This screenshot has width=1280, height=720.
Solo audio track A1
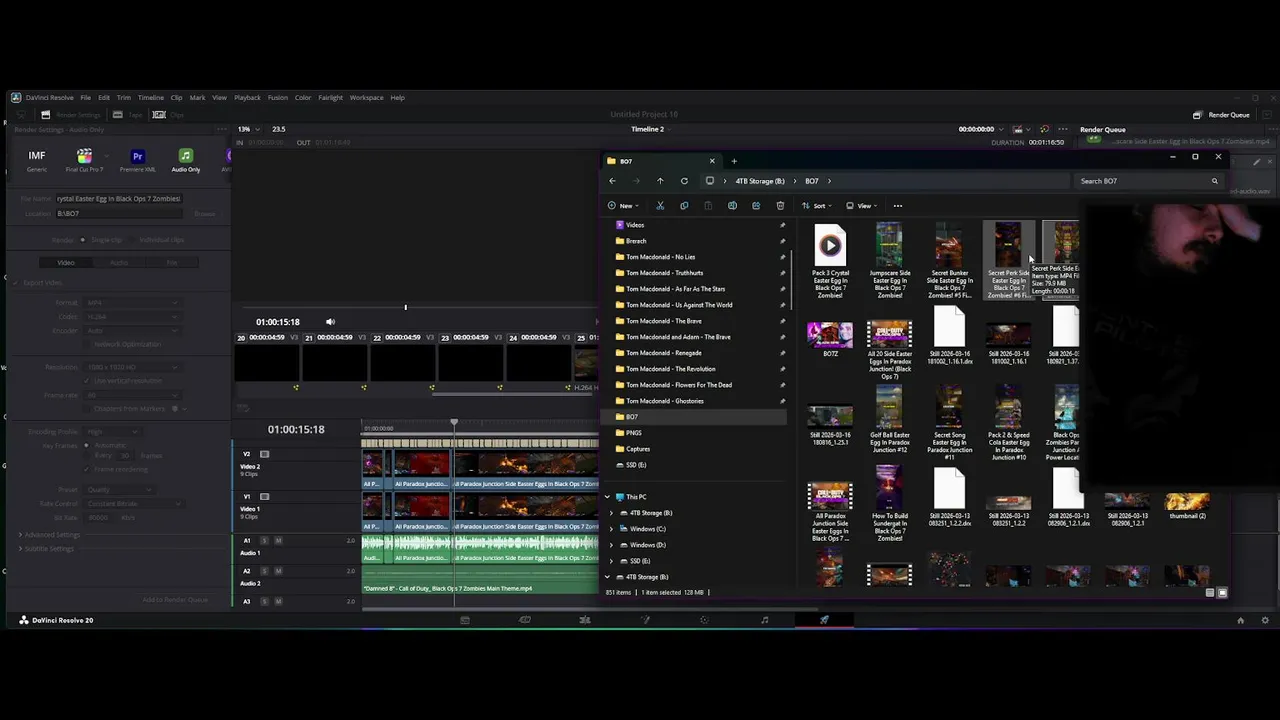coord(266,541)
